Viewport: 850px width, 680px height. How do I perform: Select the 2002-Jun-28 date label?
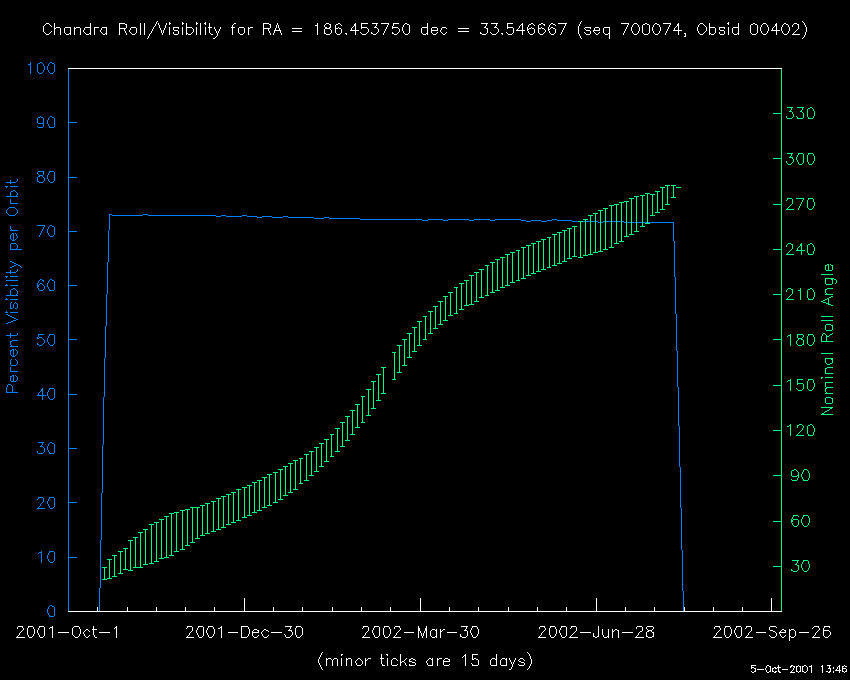(x=596, y=633)
